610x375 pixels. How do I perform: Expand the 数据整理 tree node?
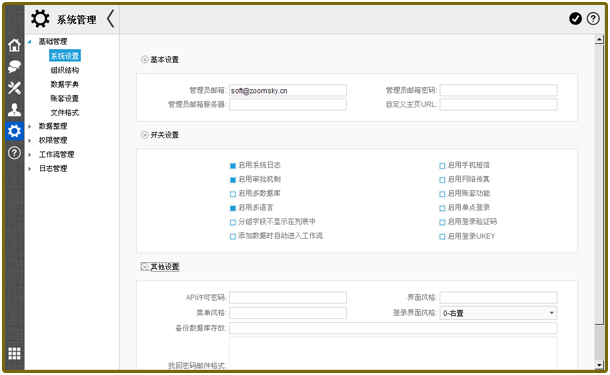tap(30, 126)
